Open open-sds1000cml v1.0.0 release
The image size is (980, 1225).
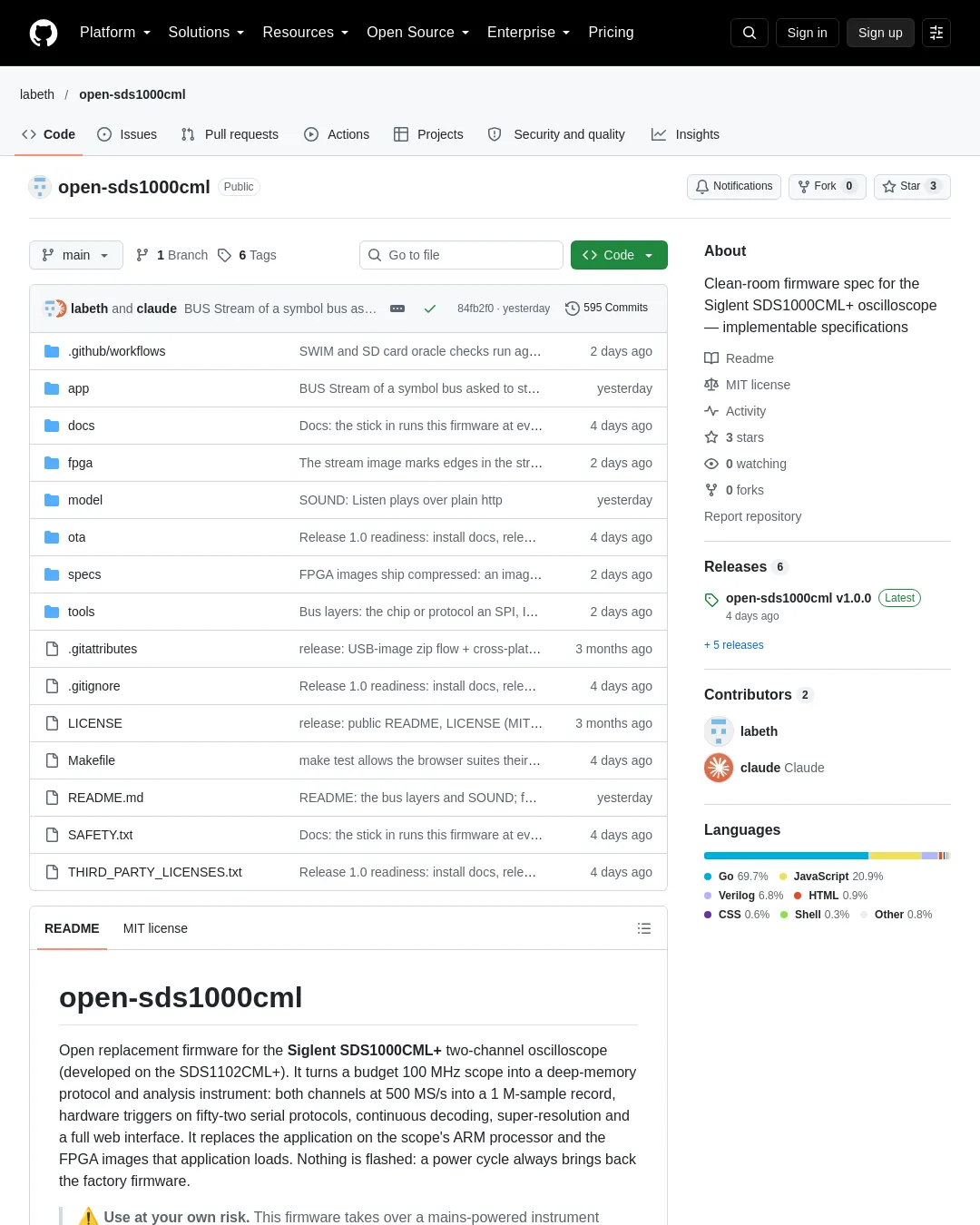pos(799,598)
